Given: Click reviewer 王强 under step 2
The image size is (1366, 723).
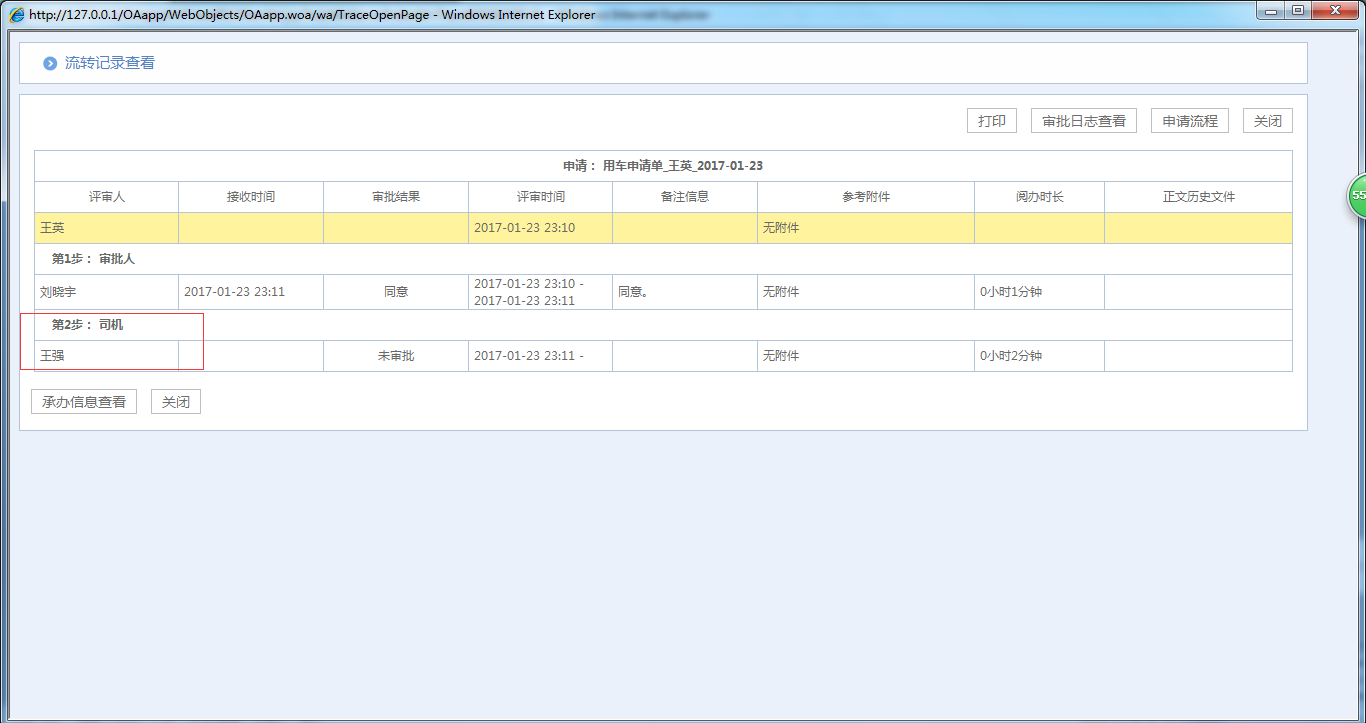Looking at the screenshot, I should tap(52, 356).
